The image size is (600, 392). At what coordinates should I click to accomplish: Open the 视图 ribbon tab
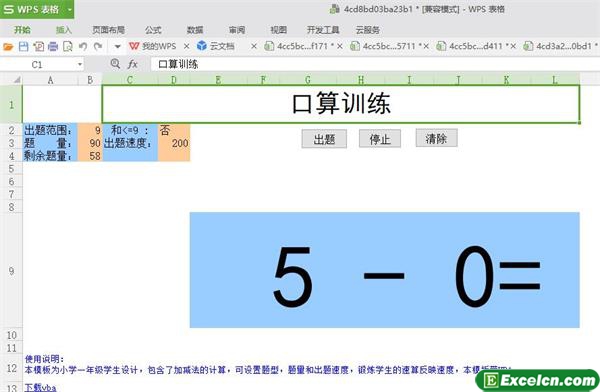tap(279, 30)
